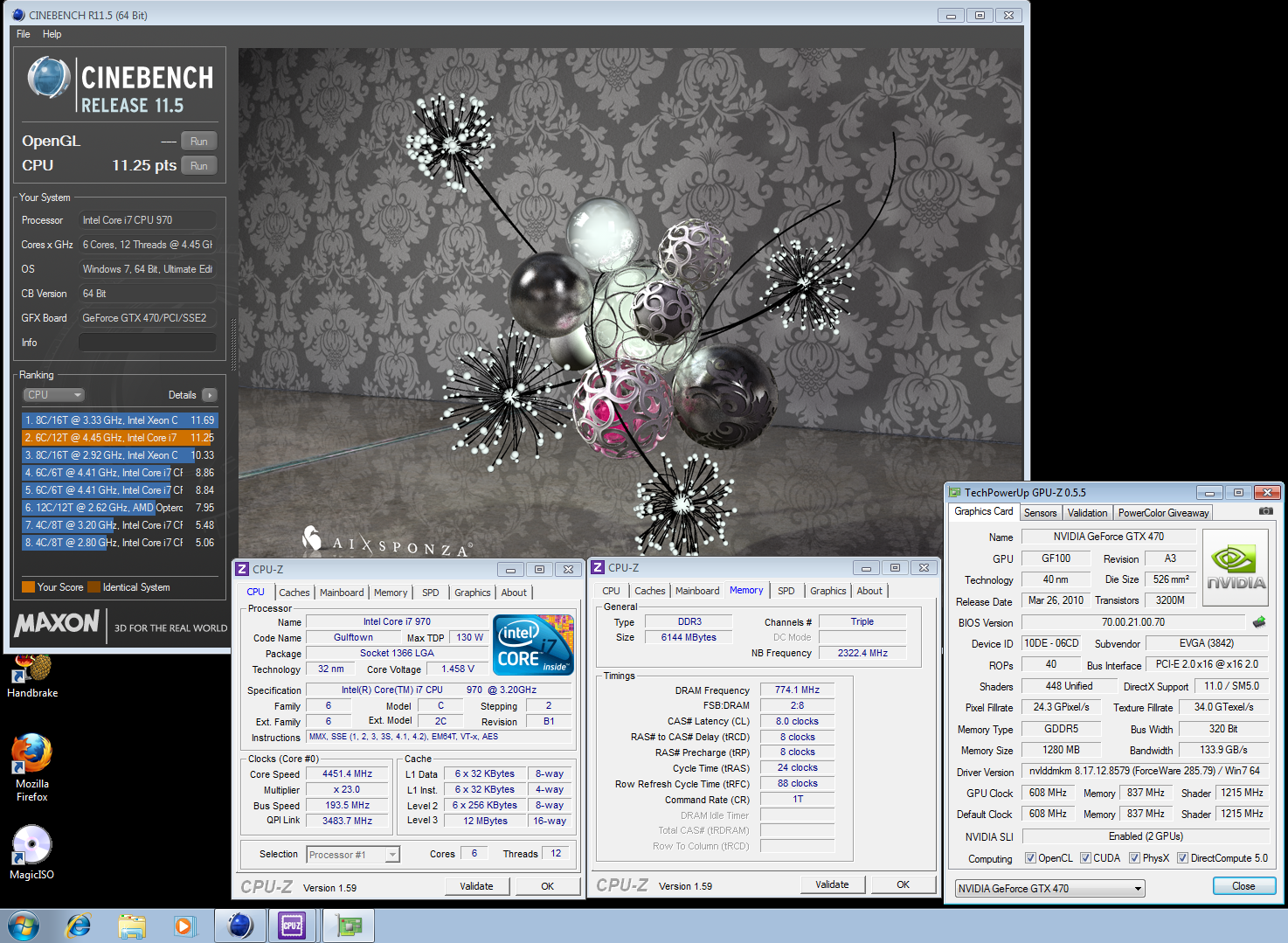Open Windows Media Player from taskbar

pos(185,926)
